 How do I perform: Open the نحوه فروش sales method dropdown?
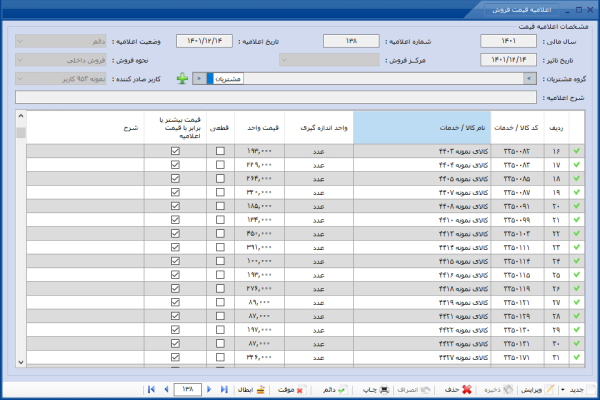[60, 60]
